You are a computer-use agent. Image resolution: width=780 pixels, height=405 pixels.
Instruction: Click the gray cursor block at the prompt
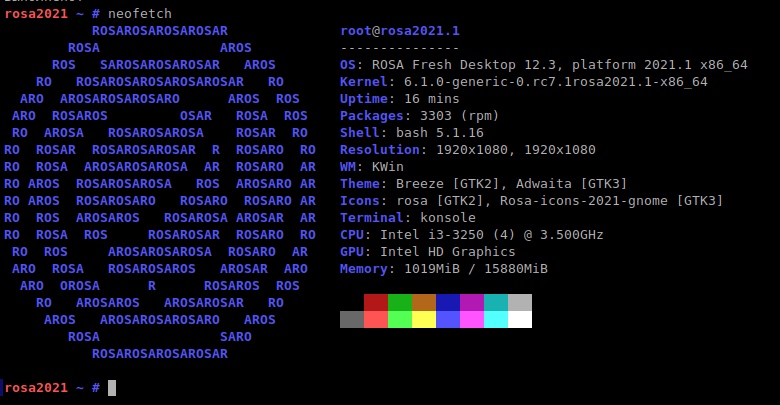pyautogui.click(x=112, y=388)
